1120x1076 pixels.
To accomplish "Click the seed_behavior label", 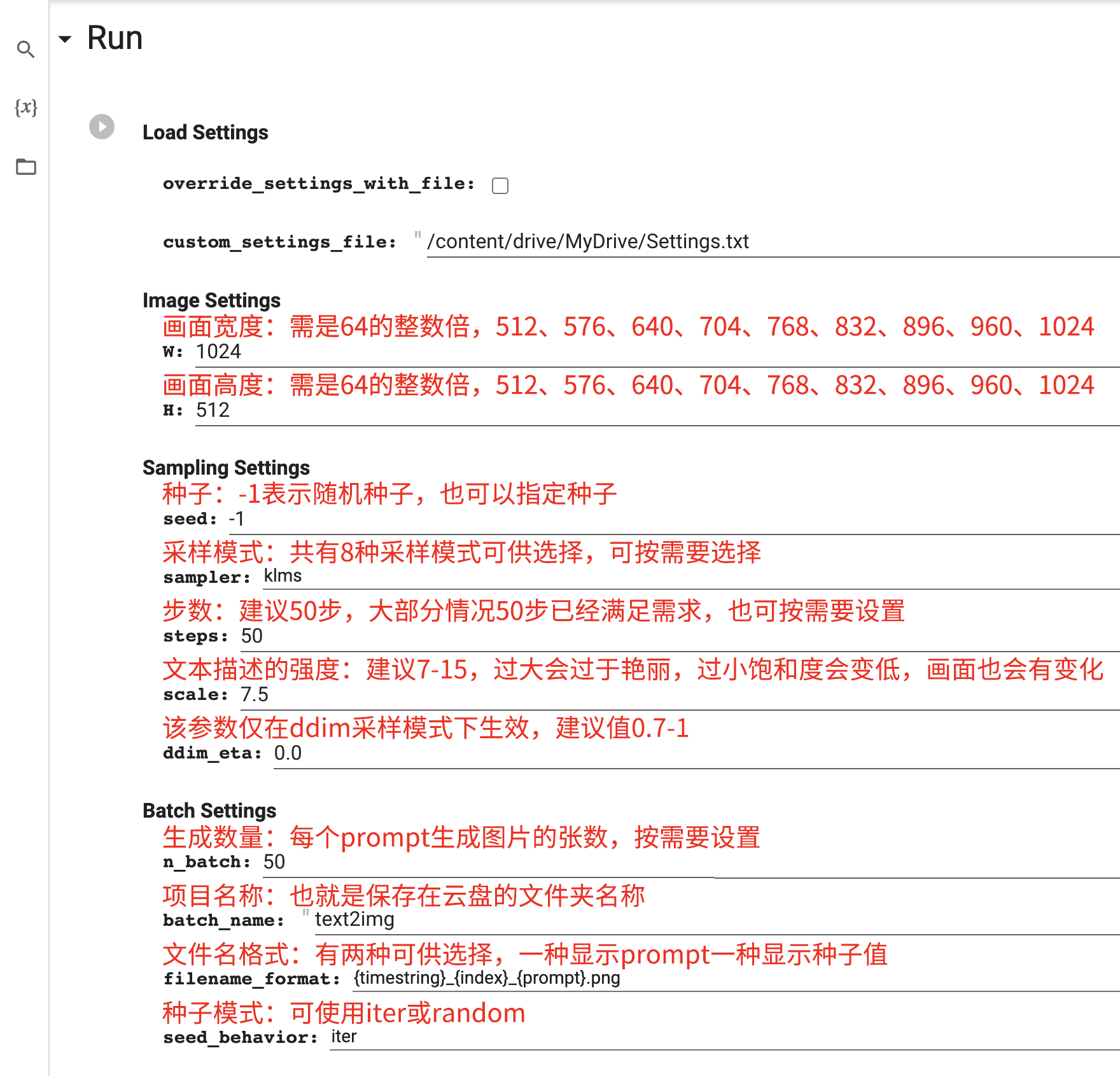I will coord(241,1038).
